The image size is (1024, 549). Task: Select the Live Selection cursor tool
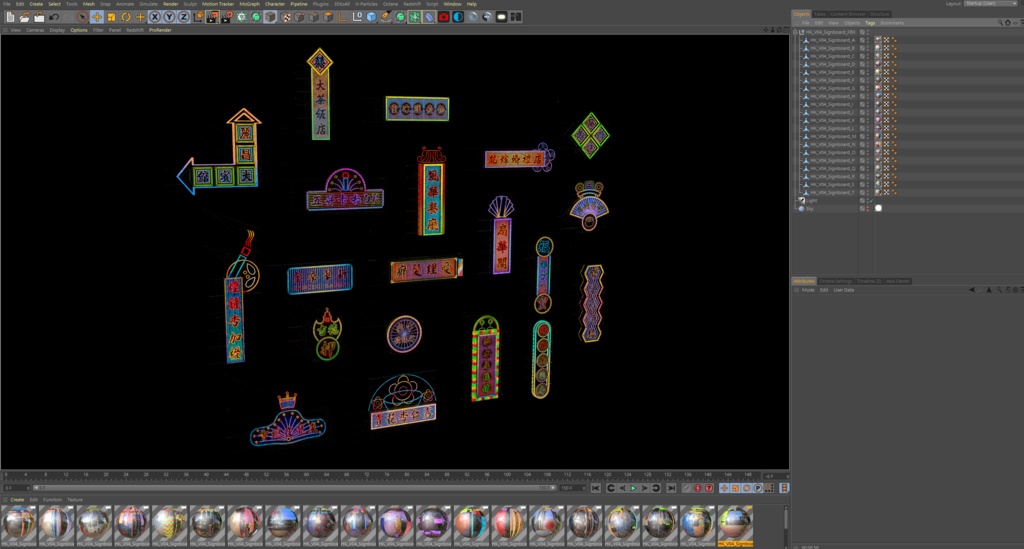[82, 17]
